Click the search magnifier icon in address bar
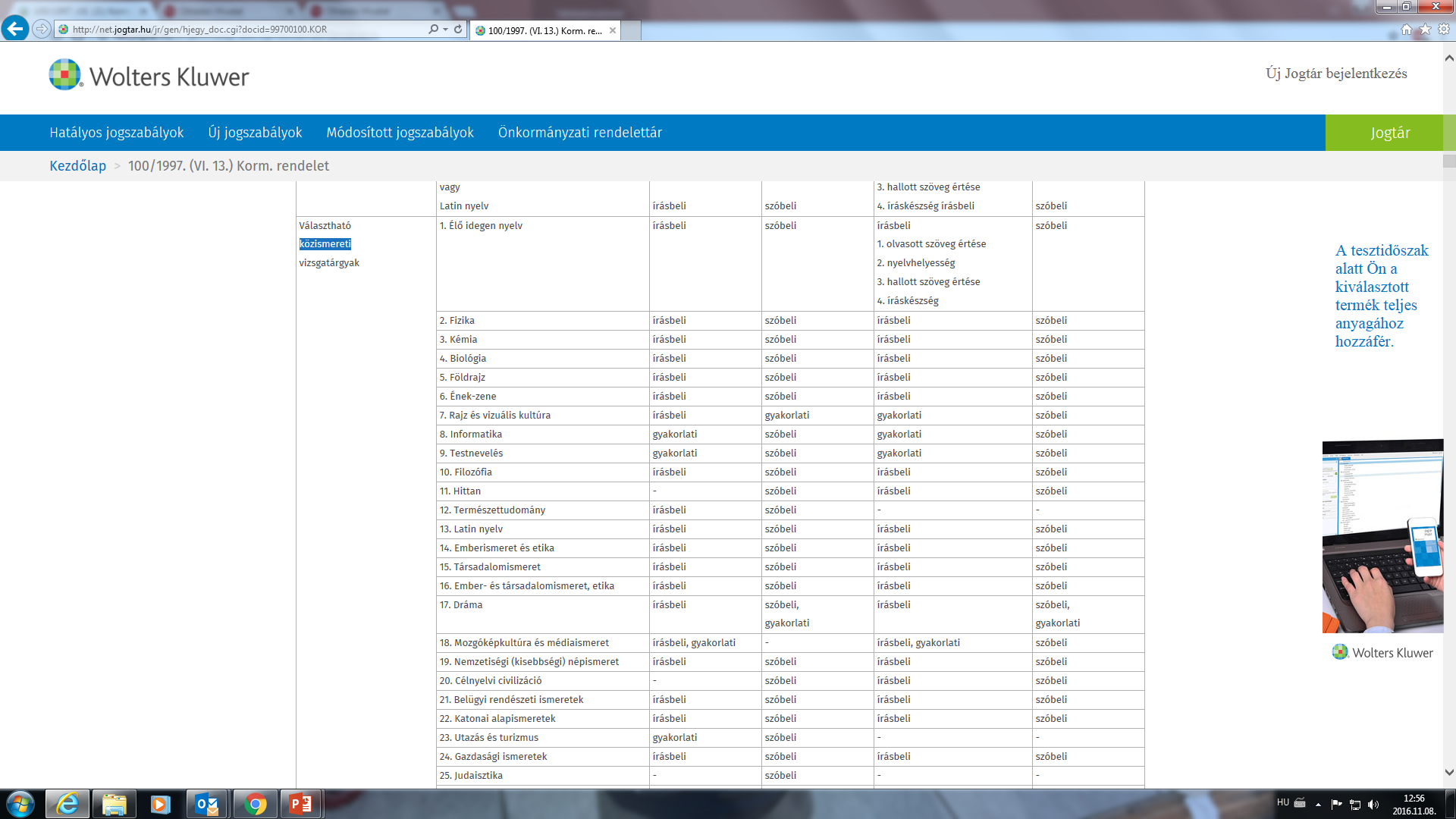 (x=433, y=30)
